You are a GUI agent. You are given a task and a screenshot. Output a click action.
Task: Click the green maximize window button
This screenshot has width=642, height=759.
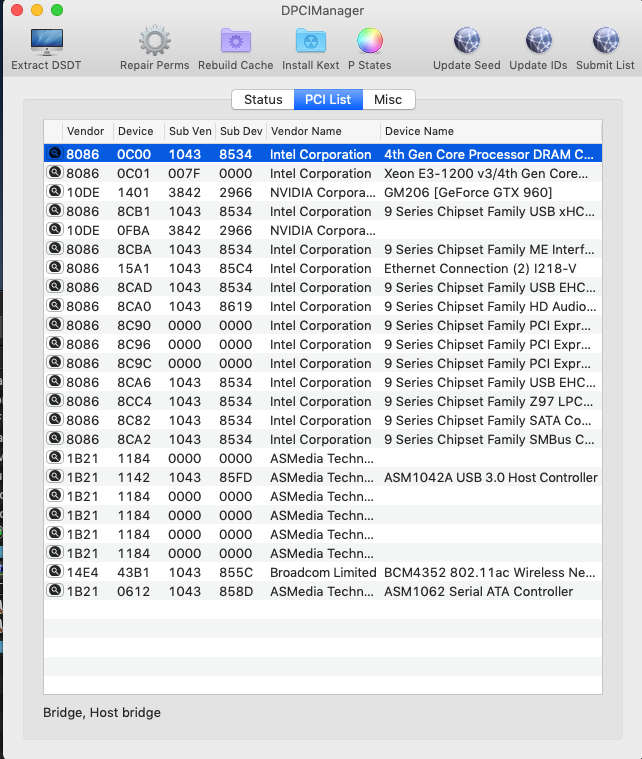(57, 10)
